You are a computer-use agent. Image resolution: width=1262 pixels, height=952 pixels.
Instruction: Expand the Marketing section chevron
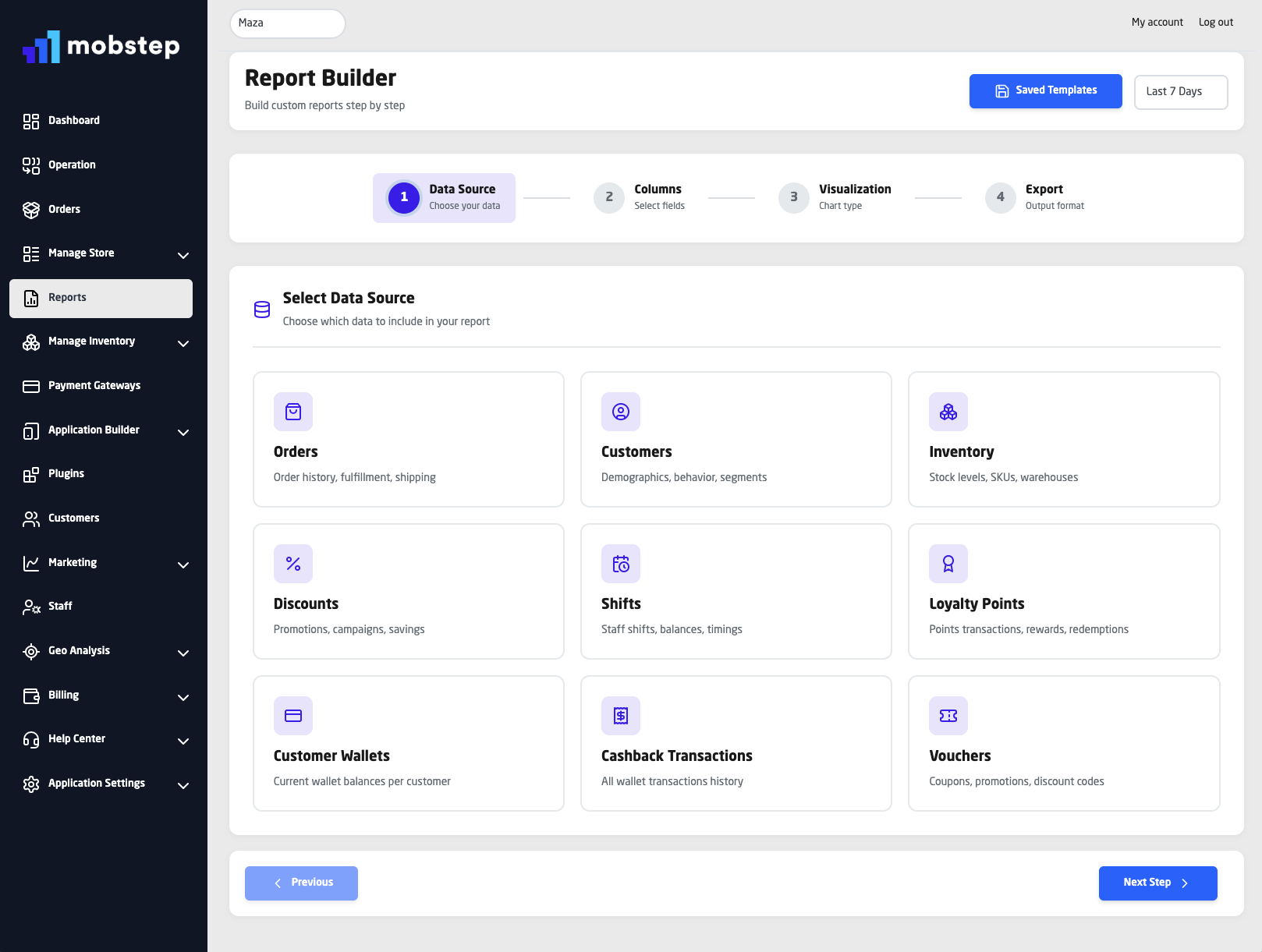point(183,564)
